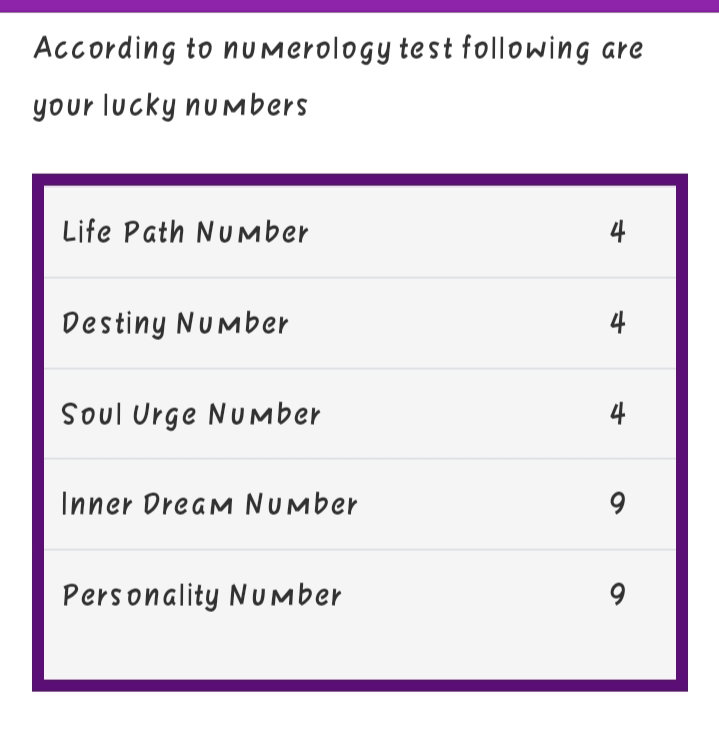This screenshot has height=753, width=719.
Task: Click the purple header bar at top
Action: point(359,6)
